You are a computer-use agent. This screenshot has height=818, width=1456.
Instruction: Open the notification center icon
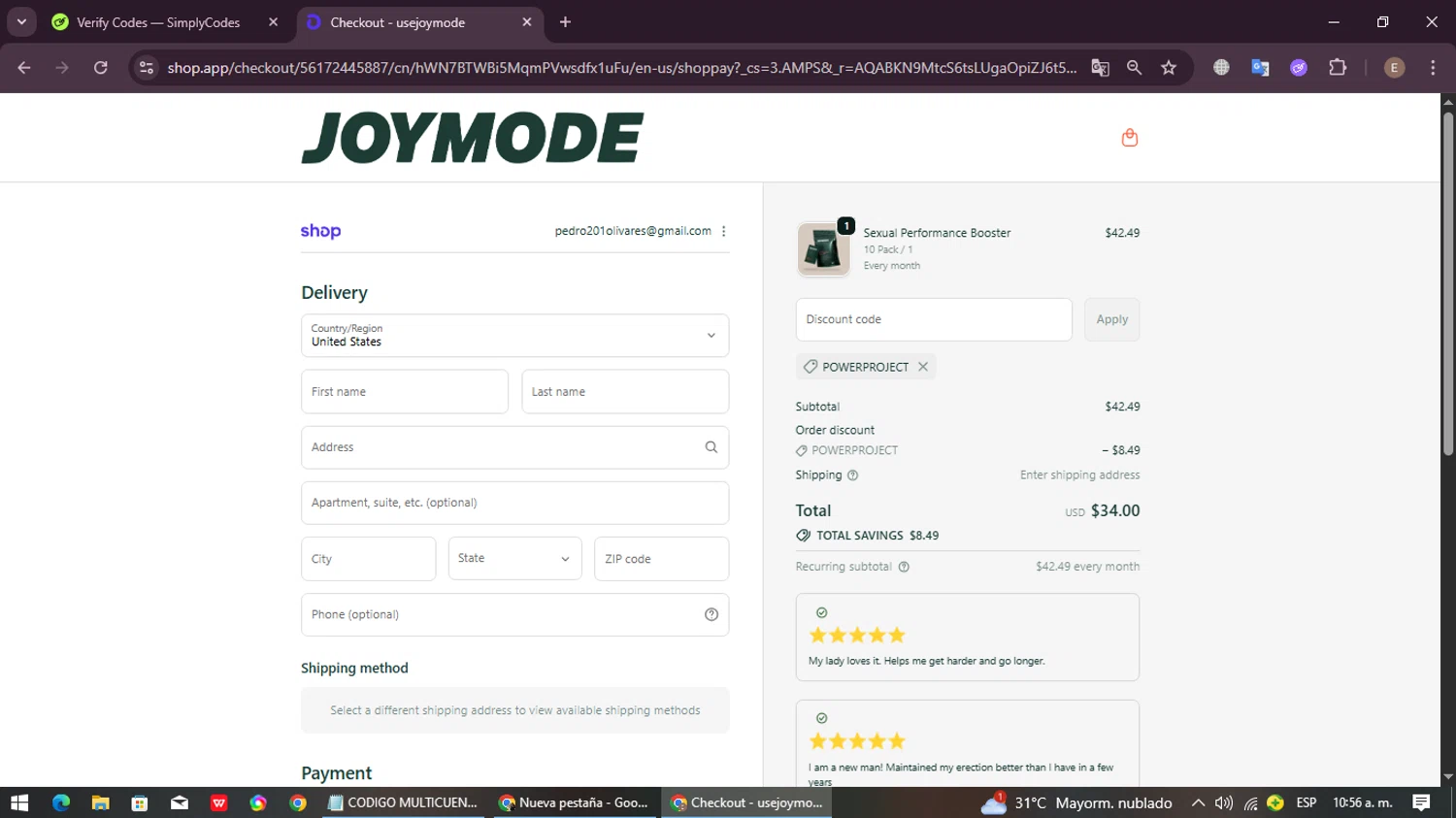(1421, 802)
